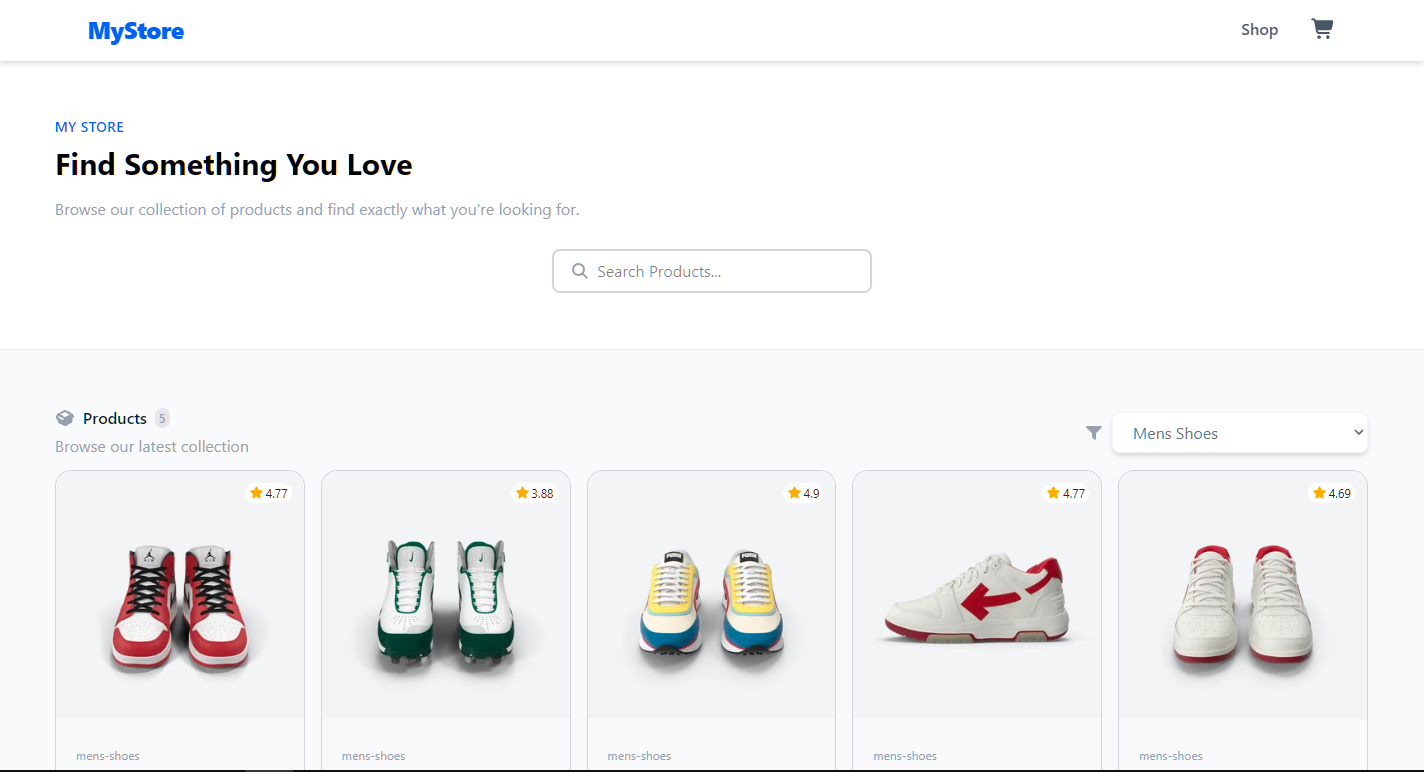Click the 4.69 star rating badge
Viewport: 1424px width, 772px height.
point(1332,493)
